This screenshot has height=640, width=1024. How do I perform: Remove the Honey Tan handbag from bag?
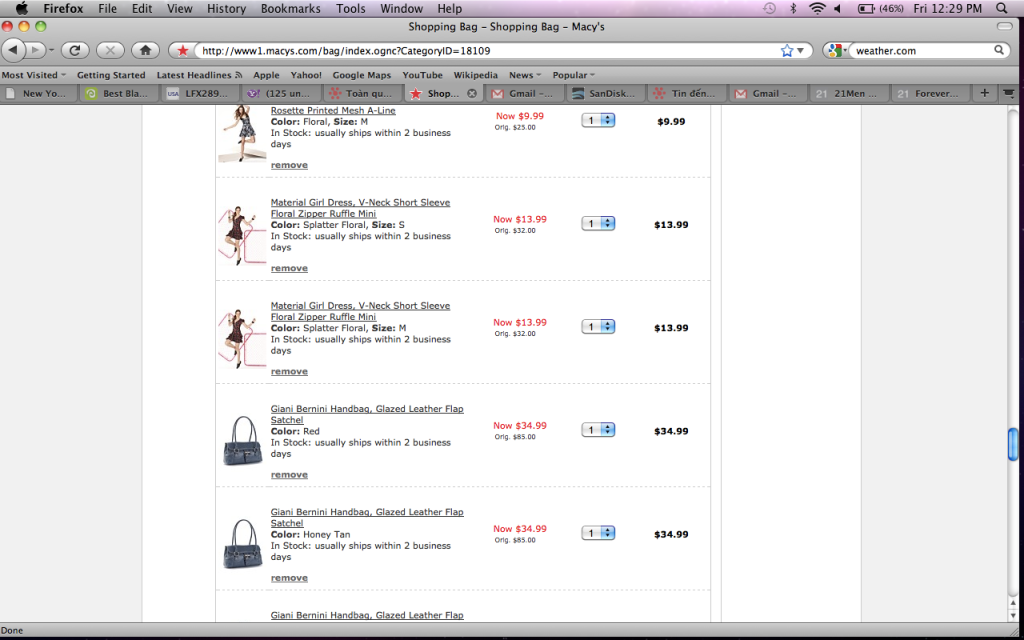pos(289,578)
